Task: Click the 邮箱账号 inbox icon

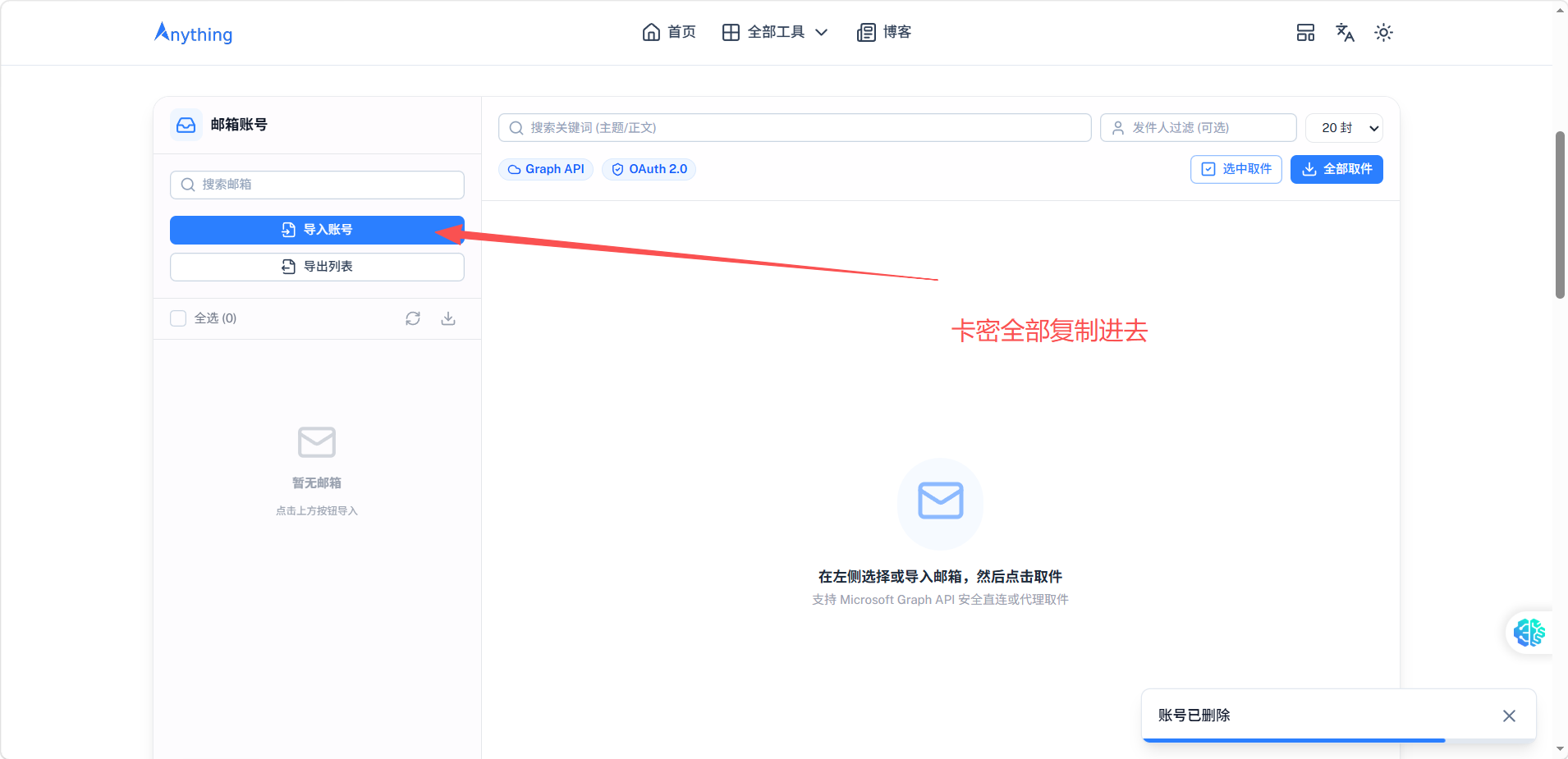Action: pyautogui.click(x=186, y=125)
